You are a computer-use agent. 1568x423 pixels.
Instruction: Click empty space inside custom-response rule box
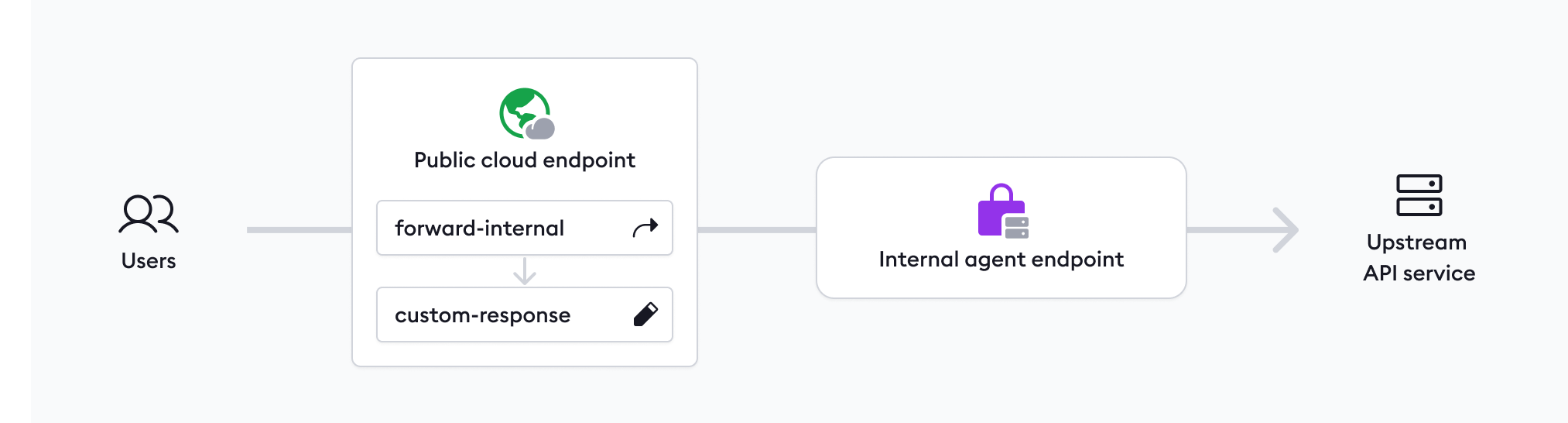(600, 315)
